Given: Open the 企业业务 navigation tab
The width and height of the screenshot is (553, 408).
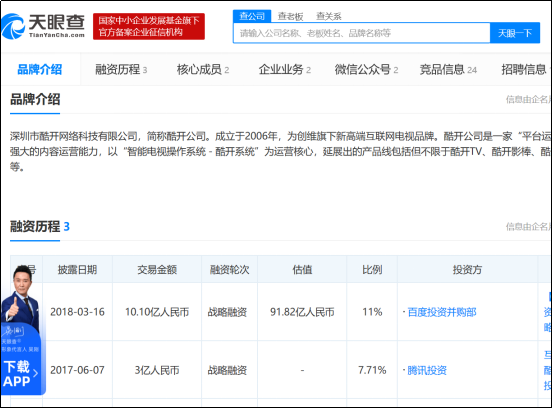Looking at the screenshot, I should (285, 69).
